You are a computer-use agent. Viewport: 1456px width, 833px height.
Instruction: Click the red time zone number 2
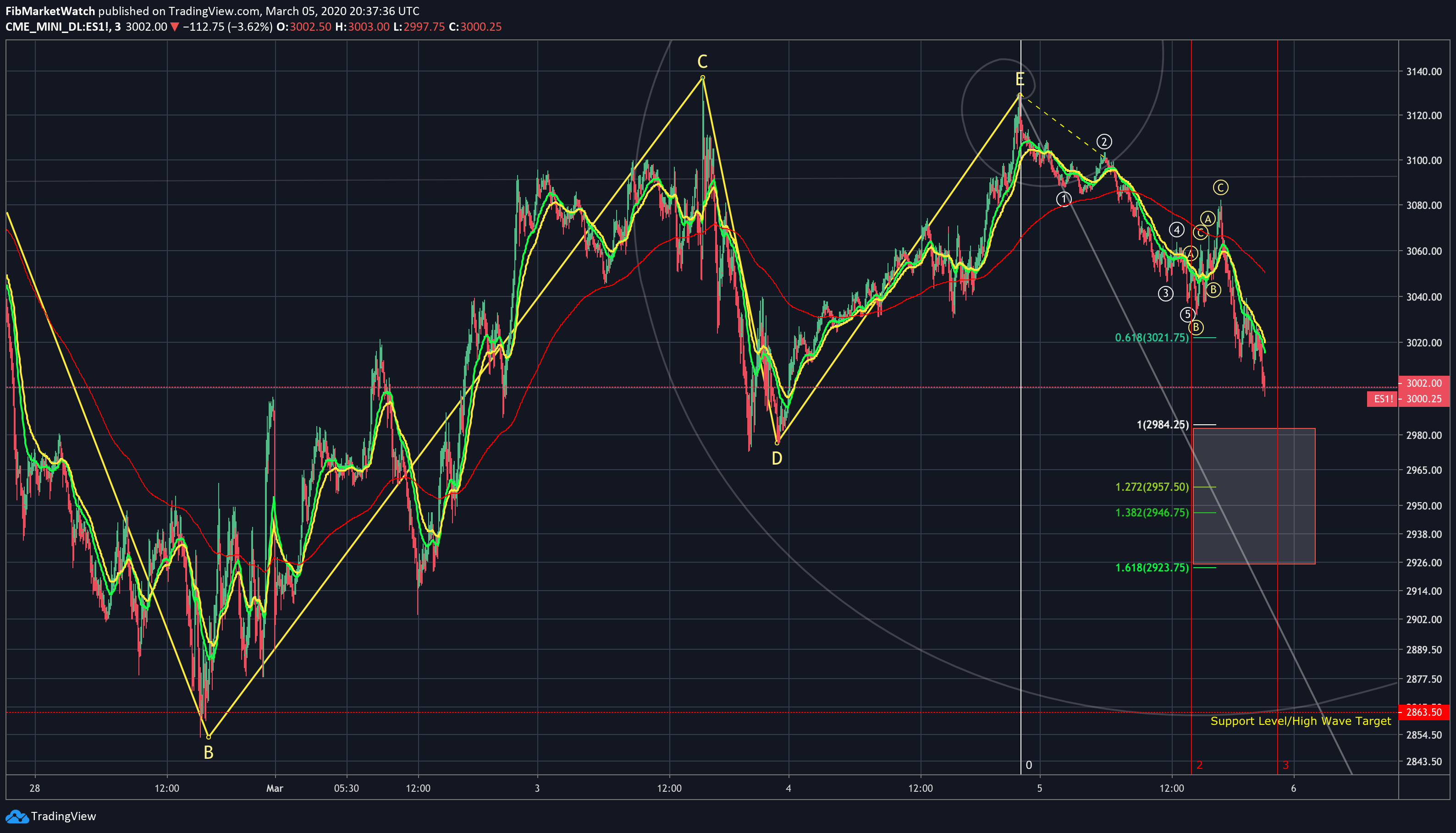pos(1200,765)
